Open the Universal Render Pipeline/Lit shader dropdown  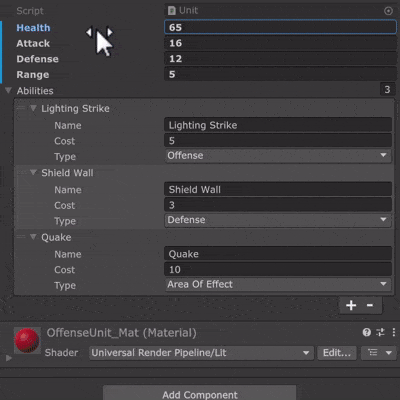coord(201,353)
